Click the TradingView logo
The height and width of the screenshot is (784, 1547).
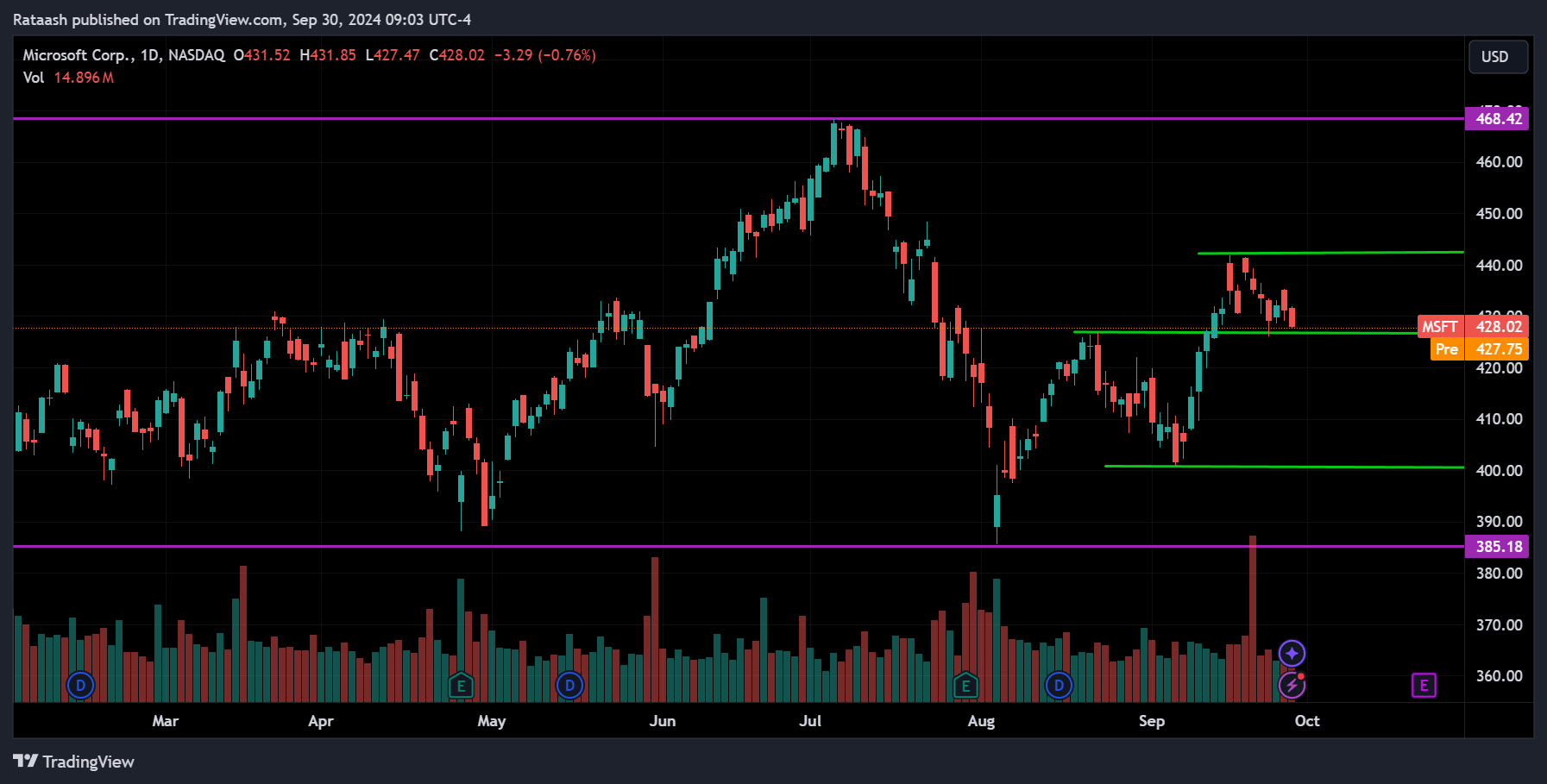coord(73,762)
